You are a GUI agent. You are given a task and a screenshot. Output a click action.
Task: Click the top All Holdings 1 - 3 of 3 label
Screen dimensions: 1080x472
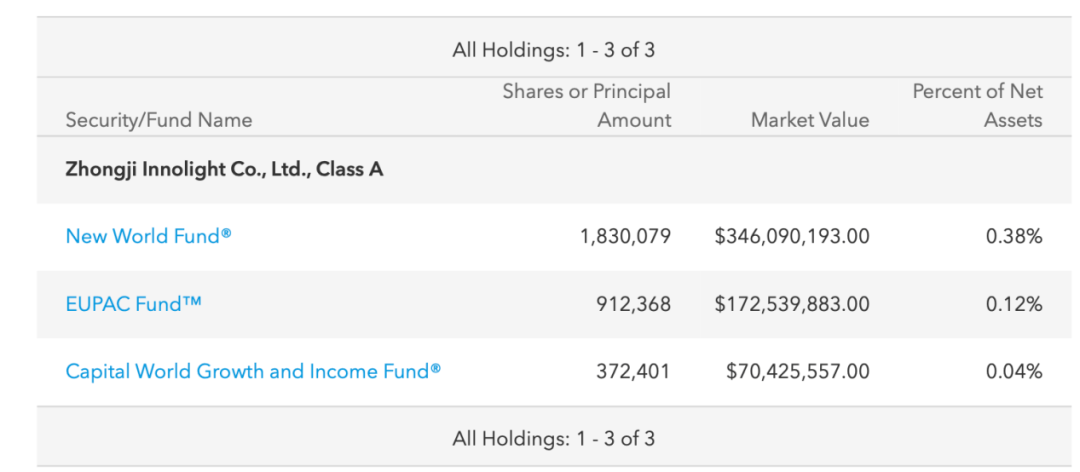tap(553, 50)
